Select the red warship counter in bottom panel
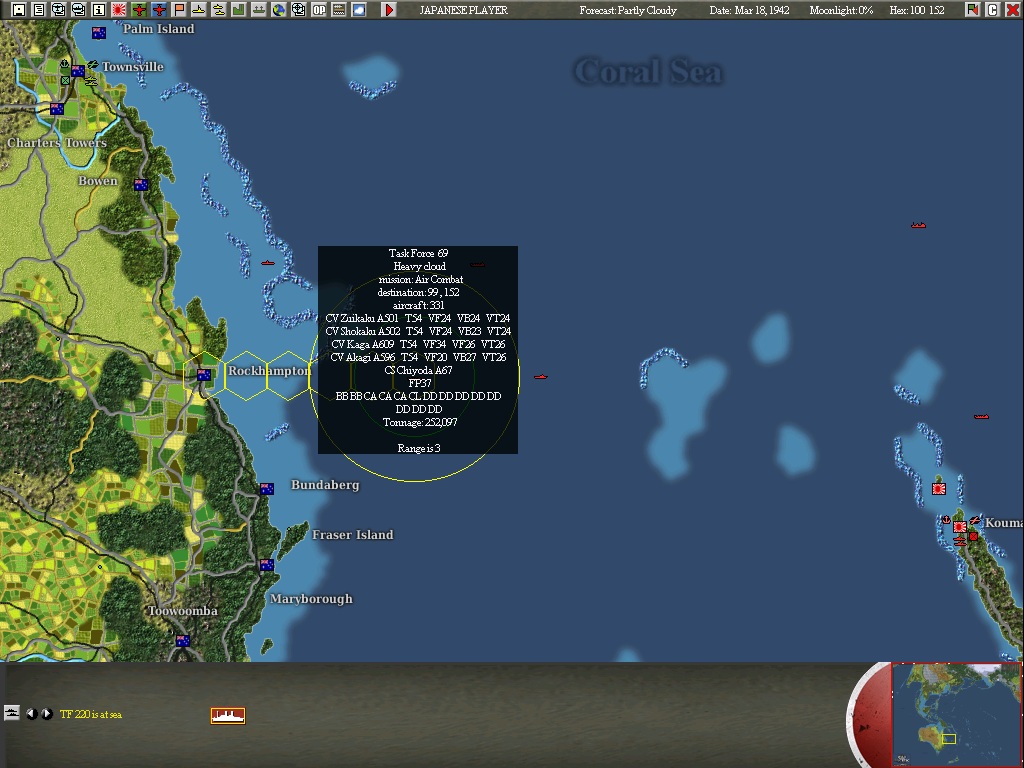Image resolution: width=1024 pixels, height=768 pixels. click(x=228, y=716)
